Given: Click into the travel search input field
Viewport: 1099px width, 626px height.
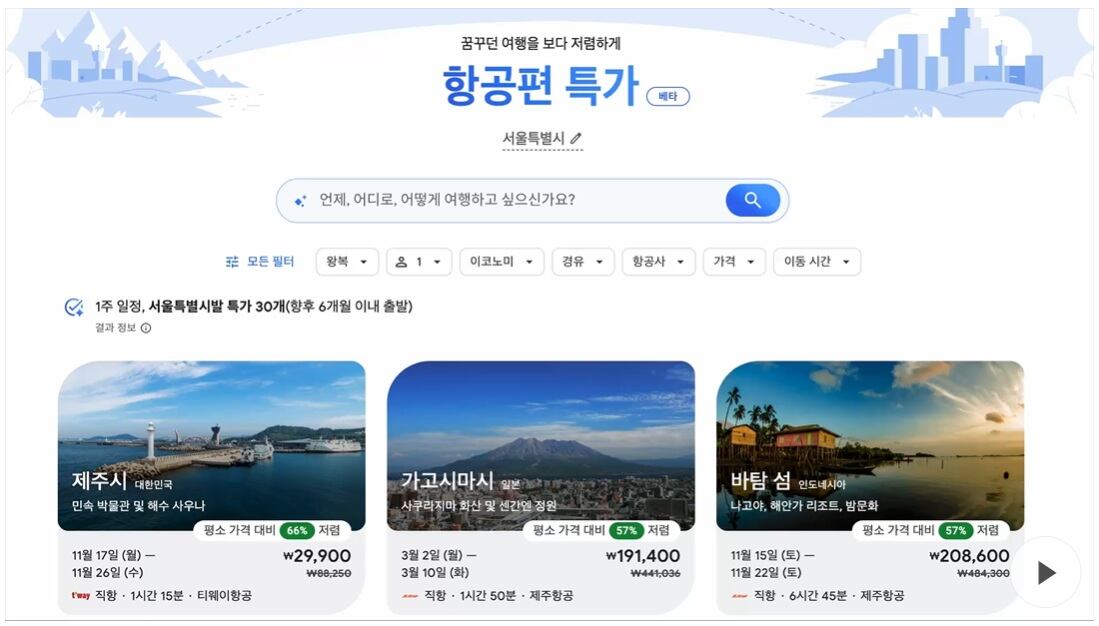Looking at the screenshot, I should pyautogui.click(x=517, y=200).
